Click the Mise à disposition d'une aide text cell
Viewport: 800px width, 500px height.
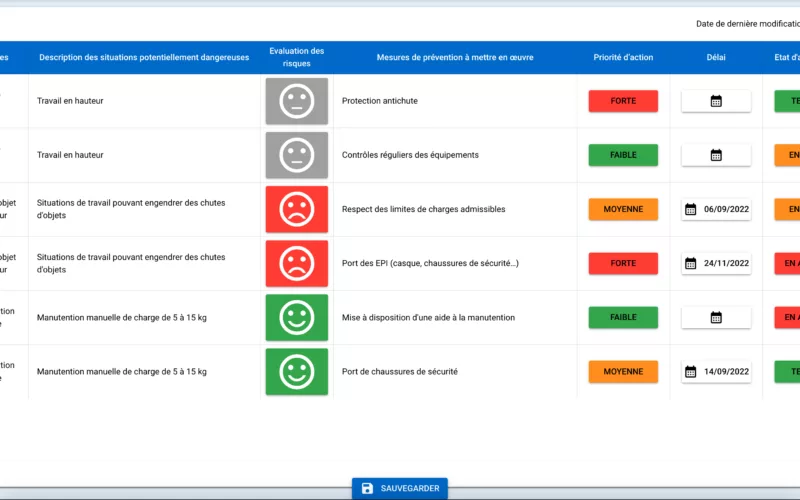click(428, 317)
